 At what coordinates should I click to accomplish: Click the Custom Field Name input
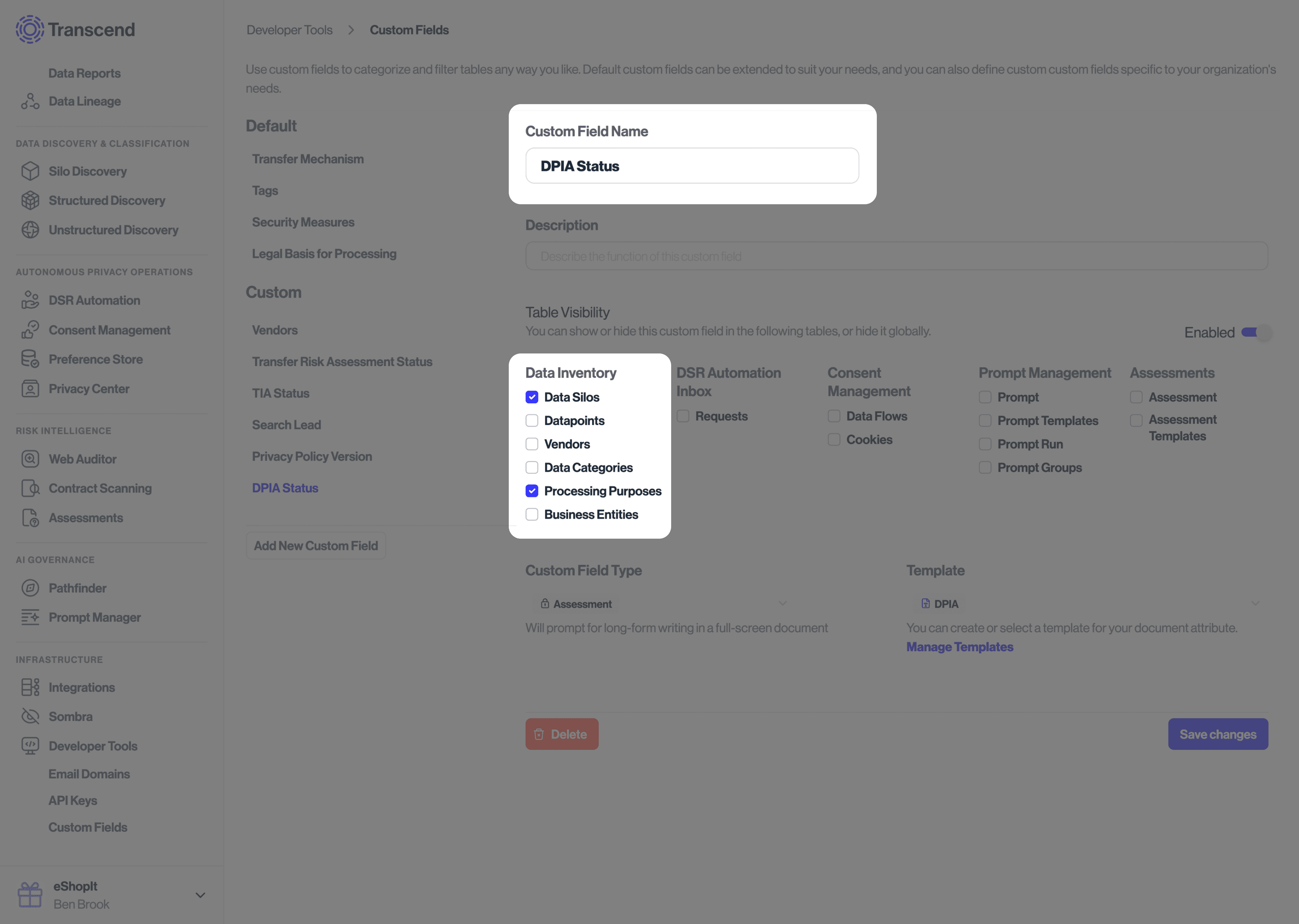click(x=692, y=165)
